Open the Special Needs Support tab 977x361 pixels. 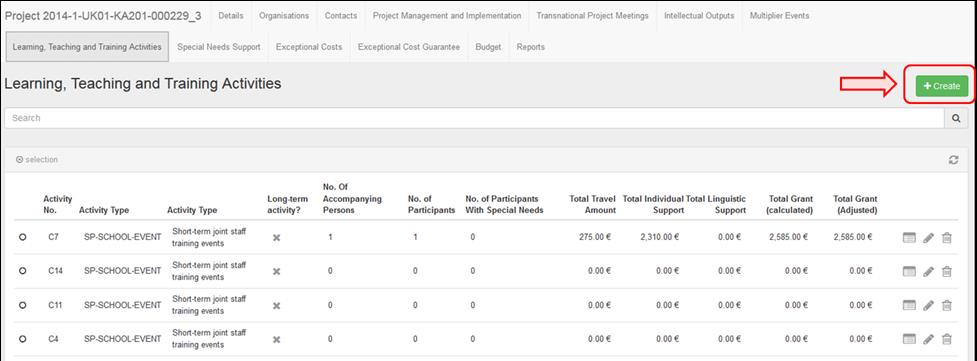pos(219,47)
